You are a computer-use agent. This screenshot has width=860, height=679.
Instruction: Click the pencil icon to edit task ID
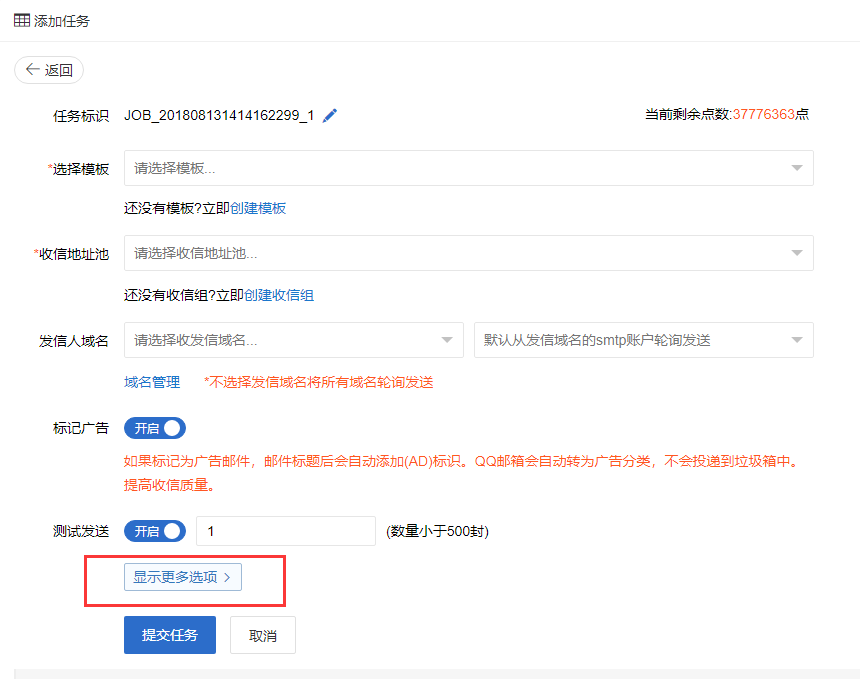point(329,115)
